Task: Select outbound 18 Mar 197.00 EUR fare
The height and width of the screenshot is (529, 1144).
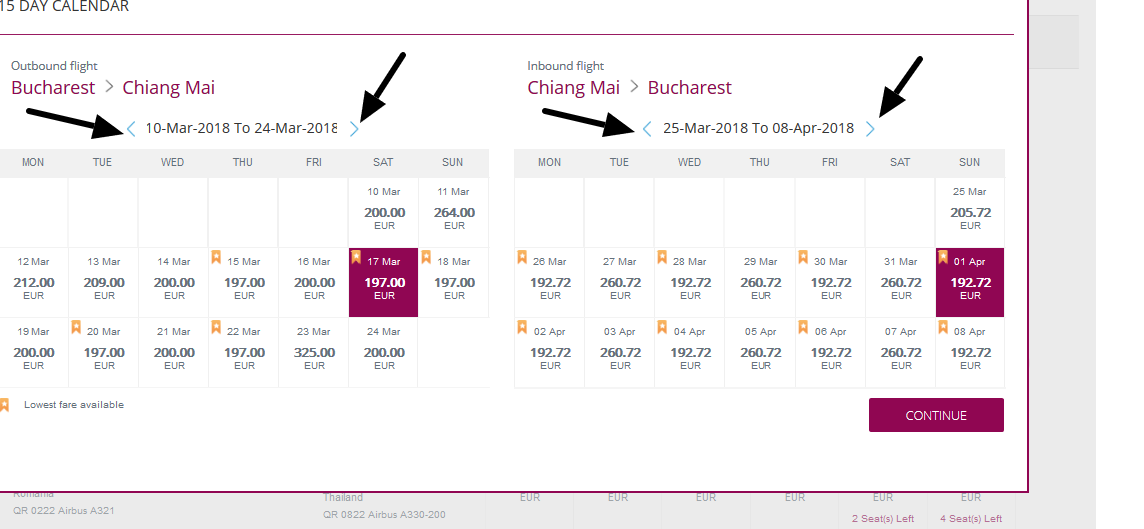Action: tap(454, 282)
